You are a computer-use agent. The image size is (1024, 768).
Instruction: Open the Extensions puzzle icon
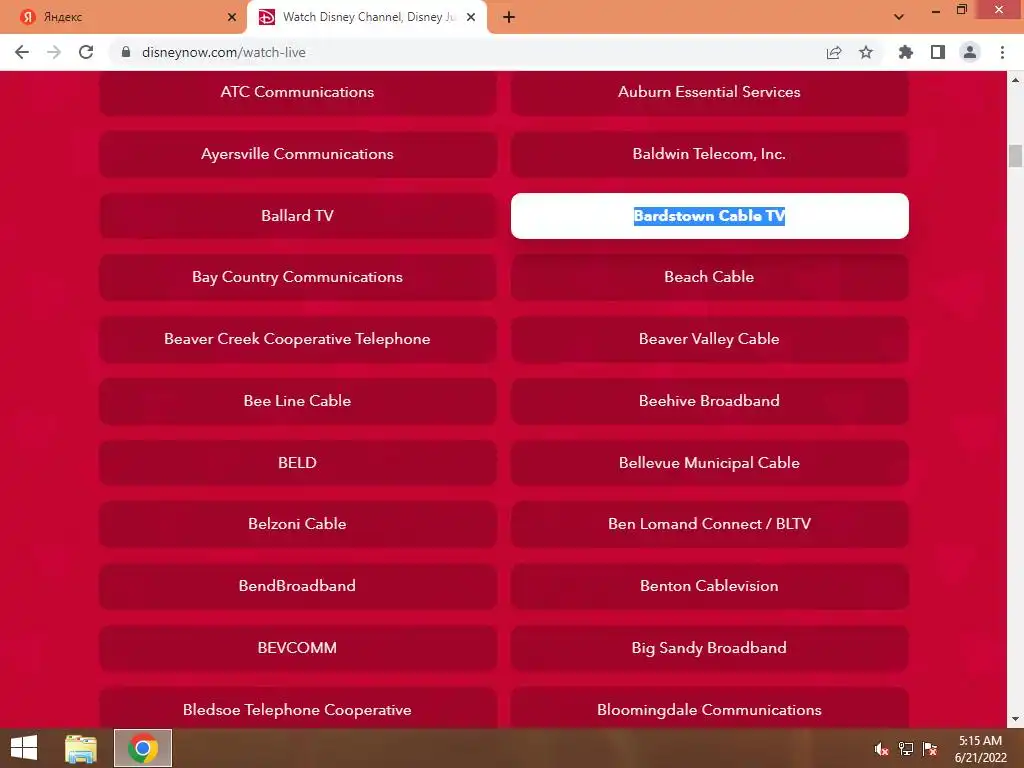click(x=905, y=52)
